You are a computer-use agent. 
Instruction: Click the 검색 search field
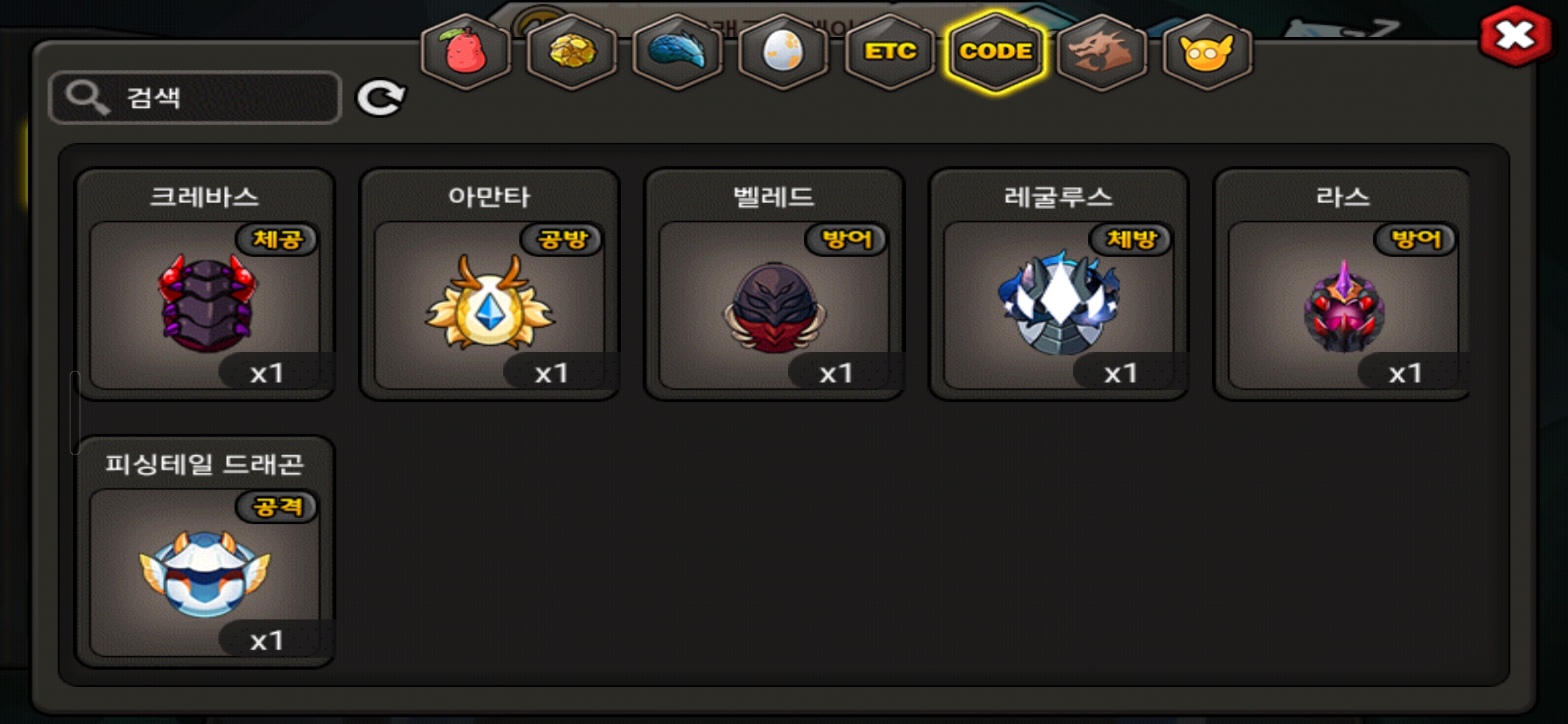coord(195,98)
